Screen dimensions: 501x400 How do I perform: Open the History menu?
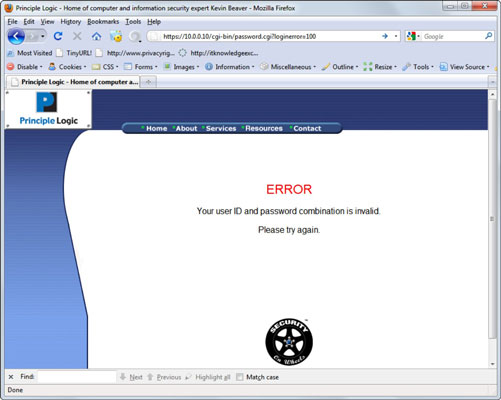click(71, 22)
